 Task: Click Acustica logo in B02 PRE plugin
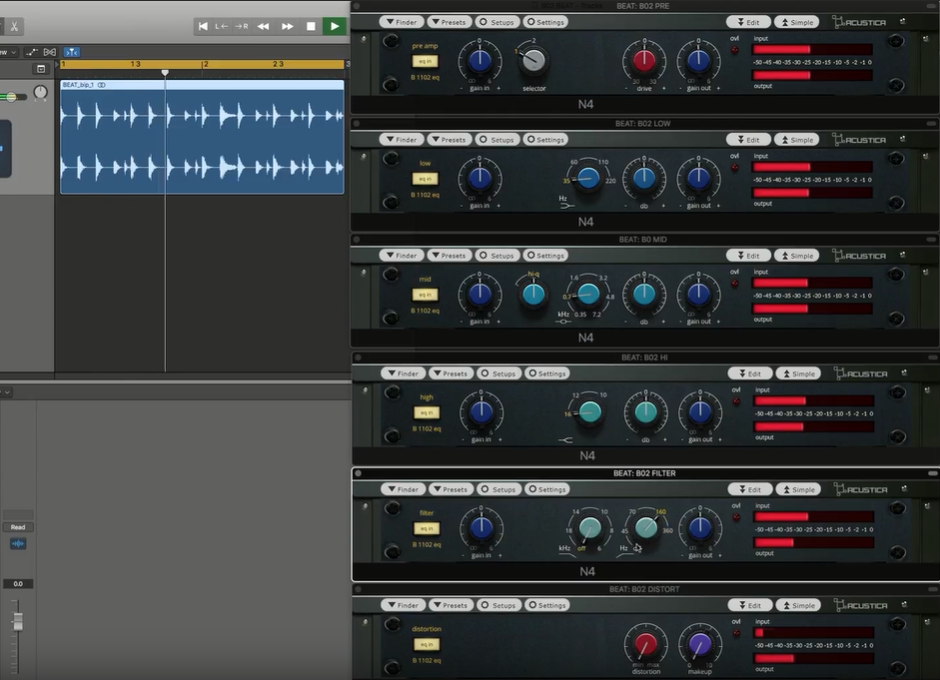pos(859,22)
